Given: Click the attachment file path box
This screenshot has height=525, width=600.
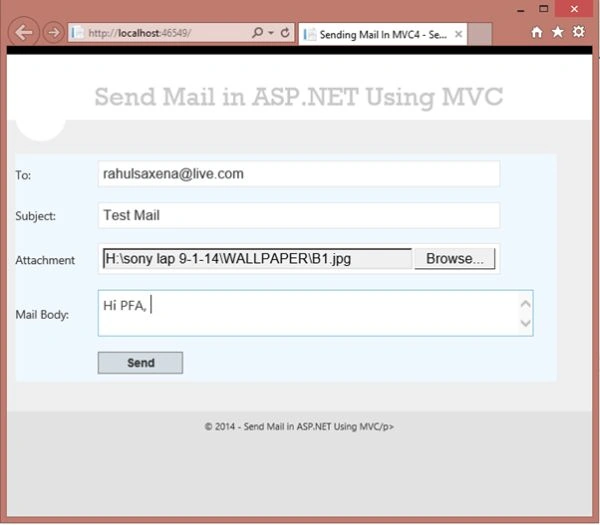Looking at the screenshot, I should (257, 259).
